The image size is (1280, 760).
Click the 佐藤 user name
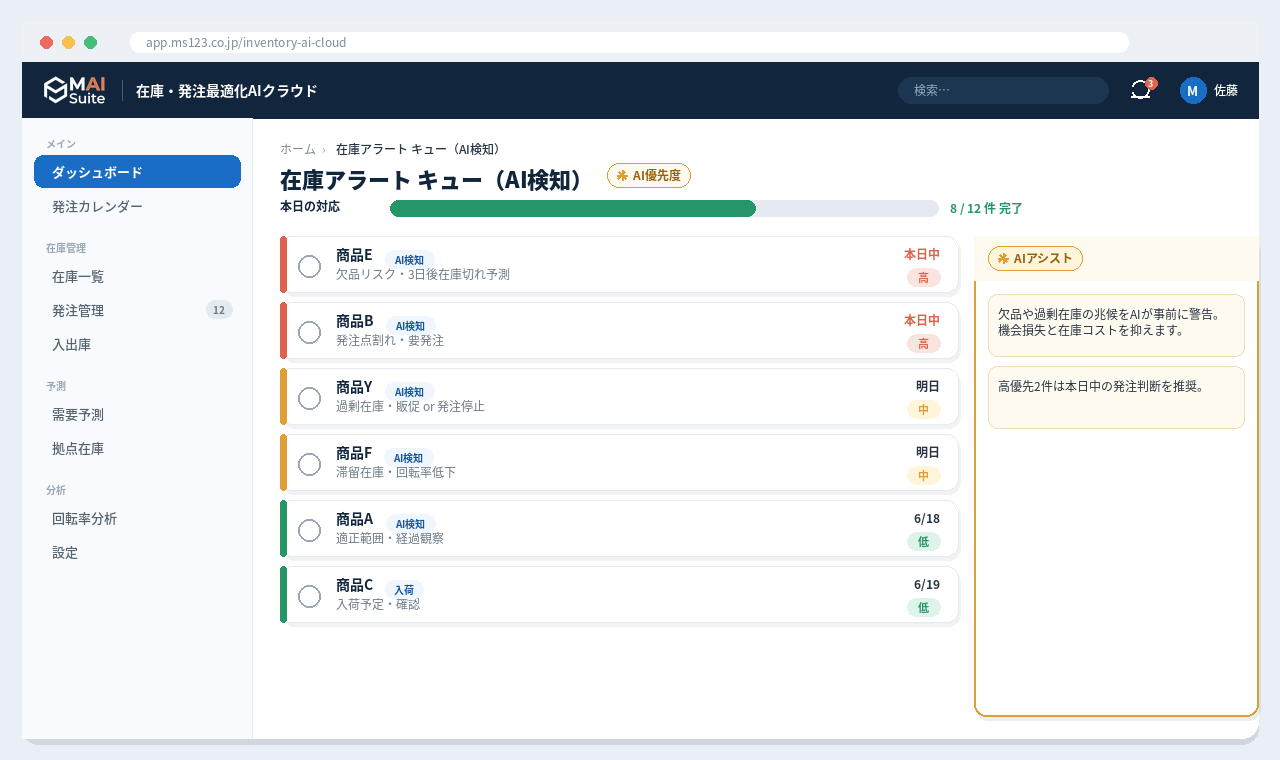coord(1226,90)
